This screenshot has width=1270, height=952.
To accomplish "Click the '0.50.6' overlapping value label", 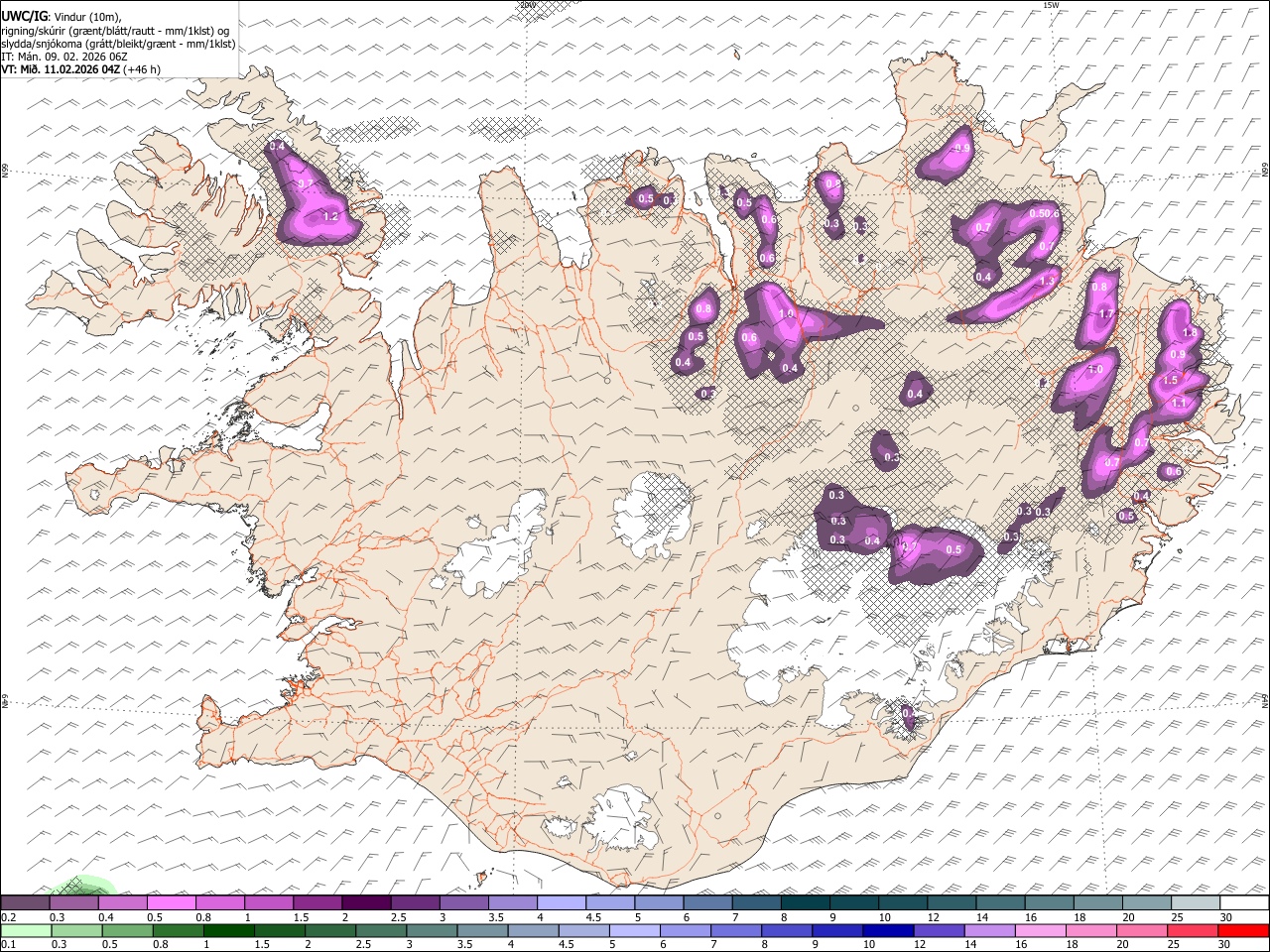I will click(x=1045, y=213).
